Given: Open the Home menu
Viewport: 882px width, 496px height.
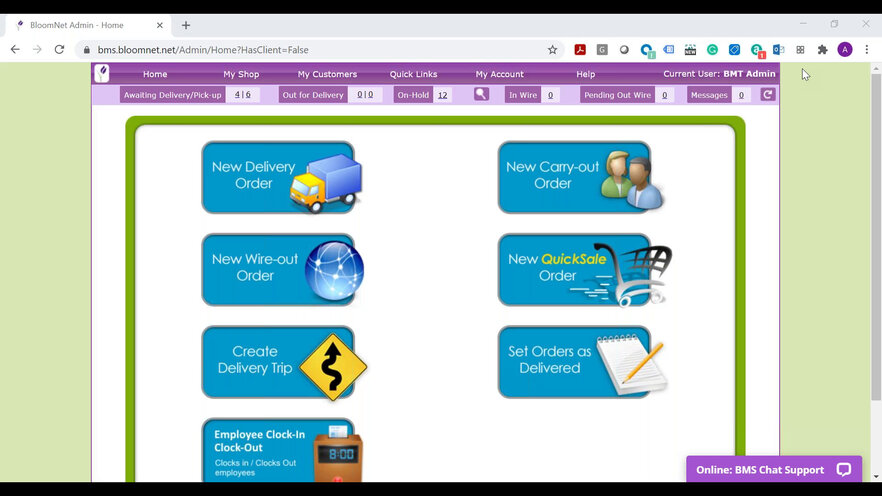Looking at the screenshot, I should click(155, 74).
